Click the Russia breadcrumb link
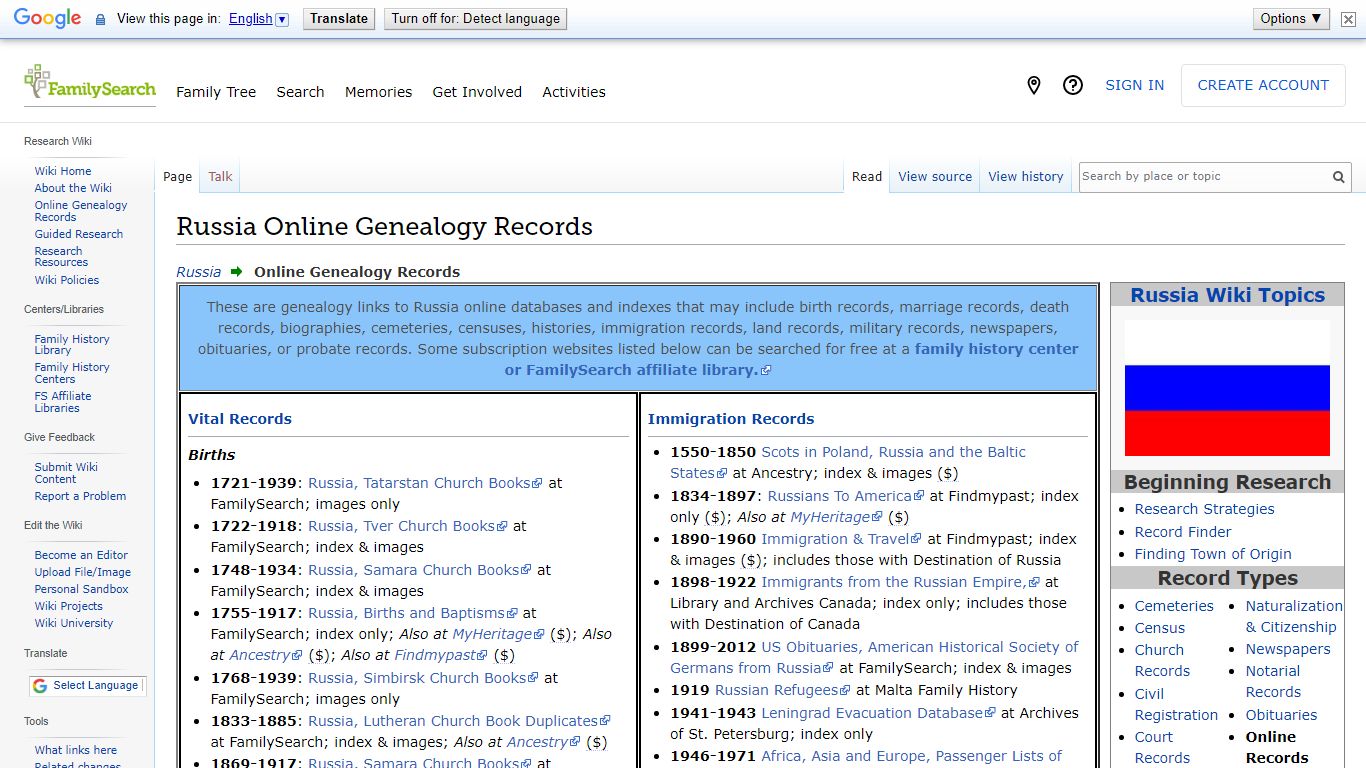This screenshot has height=768, width=1366. 198,272
